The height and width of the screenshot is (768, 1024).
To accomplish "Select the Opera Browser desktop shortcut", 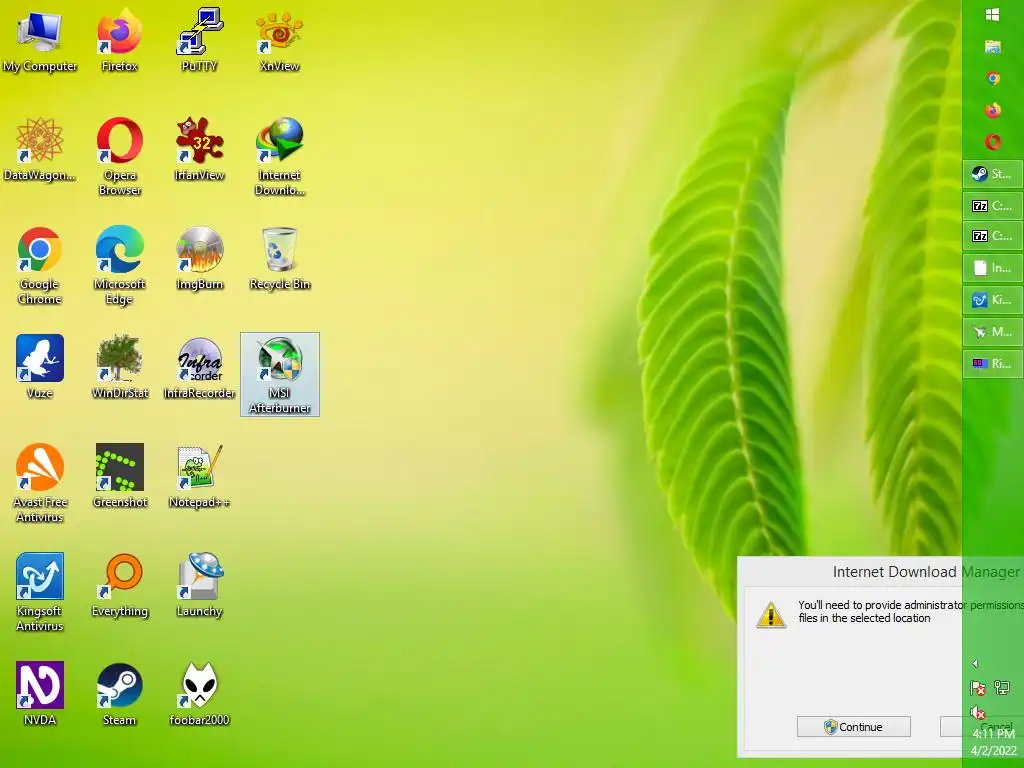I will coord(120,157).
